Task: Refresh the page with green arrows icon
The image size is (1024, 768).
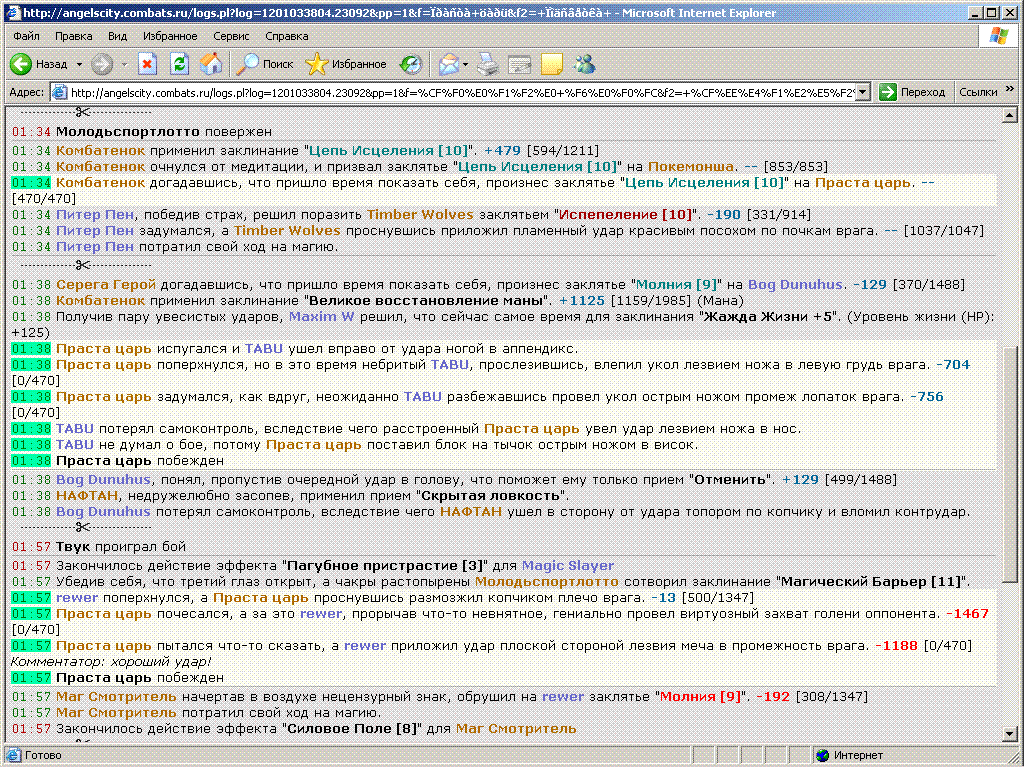Action: pyautogui.click(x=180, y=64)
